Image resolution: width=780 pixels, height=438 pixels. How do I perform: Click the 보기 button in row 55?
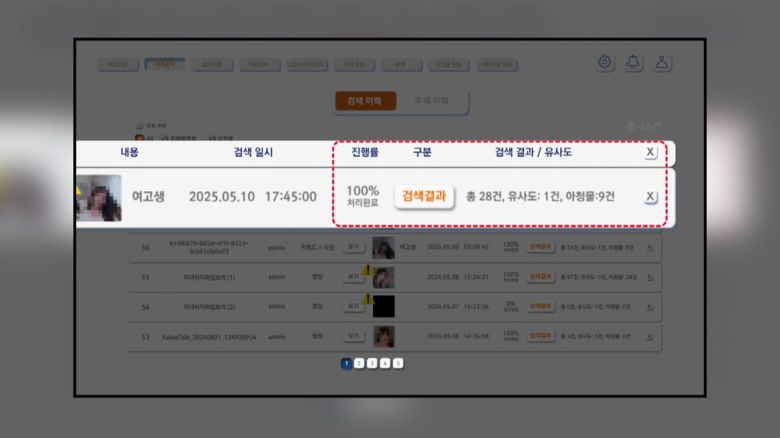pyautogui.click(x=353, y=277)
